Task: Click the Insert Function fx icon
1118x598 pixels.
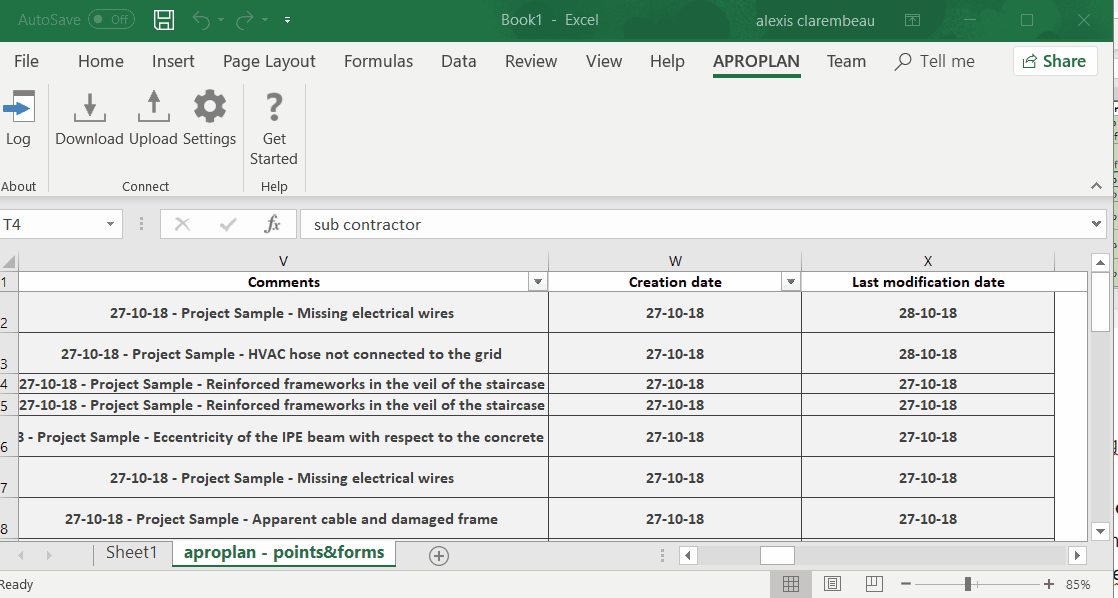Action: click(272, 225)
